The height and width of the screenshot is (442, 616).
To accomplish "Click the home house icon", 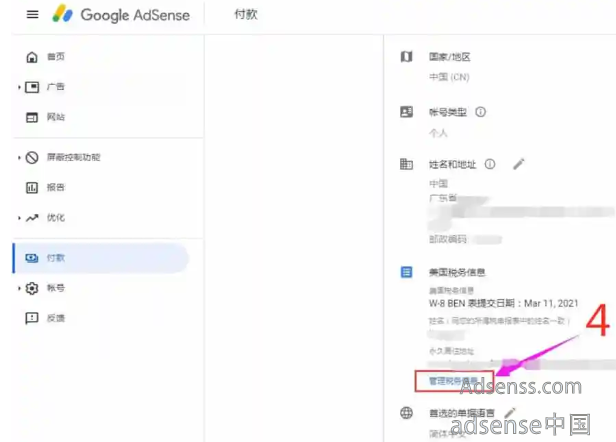I will coord(32,57).
